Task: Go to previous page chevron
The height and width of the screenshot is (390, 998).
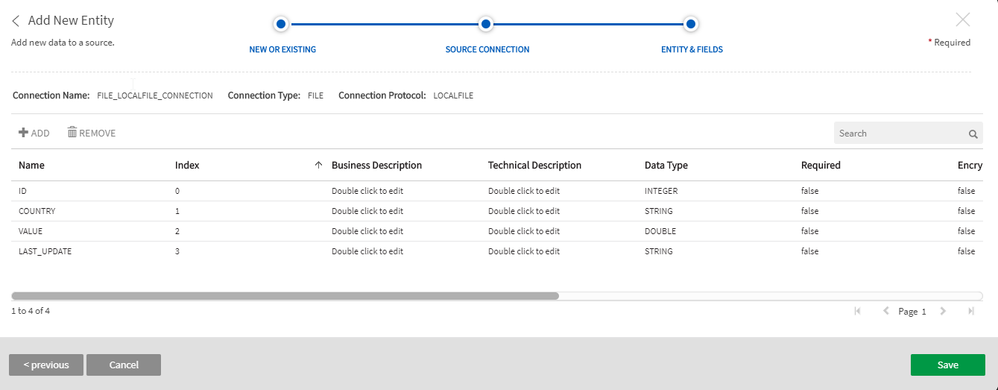Action: tap(886, 311)
